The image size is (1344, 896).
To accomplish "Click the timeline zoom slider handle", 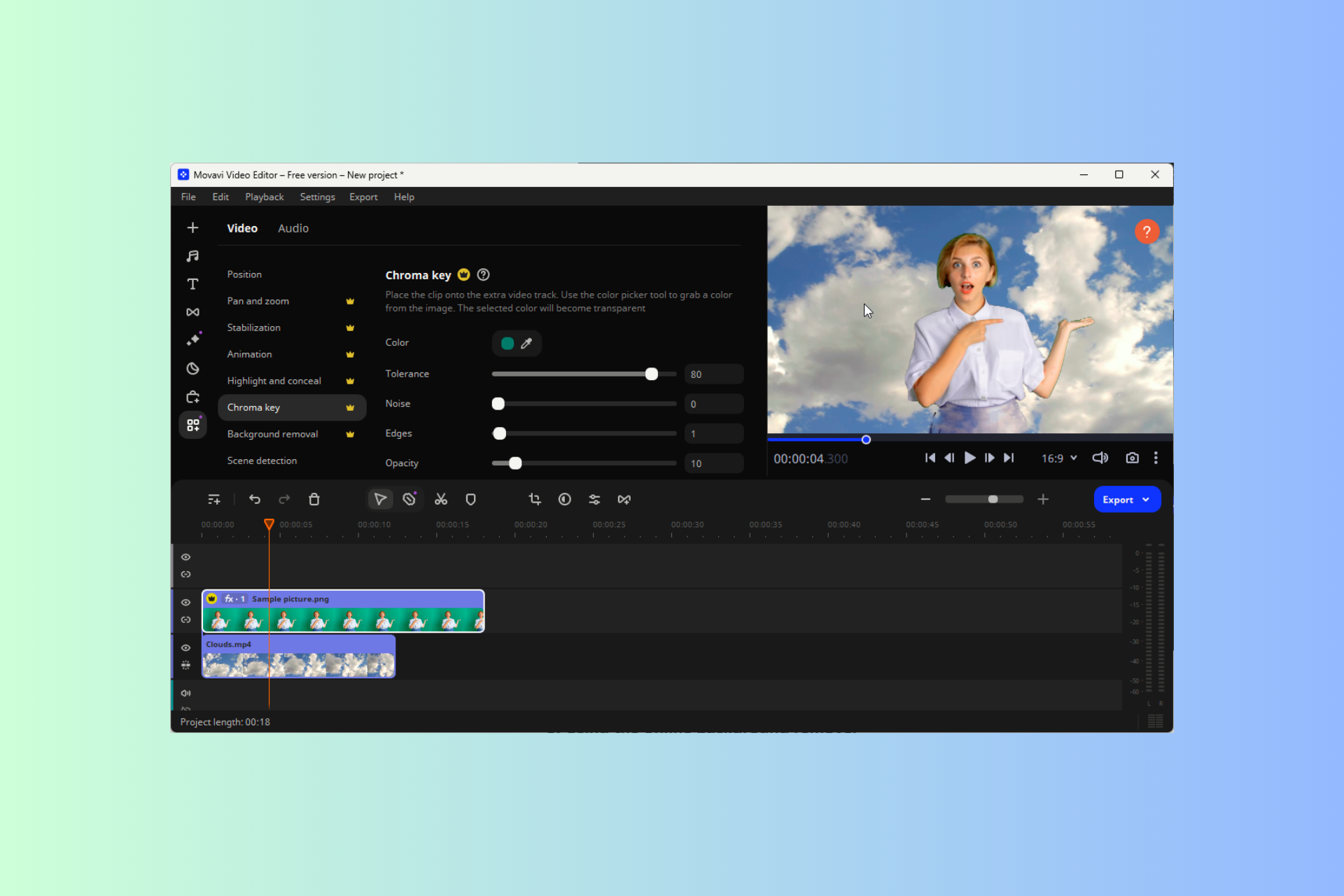I will 993,499.
